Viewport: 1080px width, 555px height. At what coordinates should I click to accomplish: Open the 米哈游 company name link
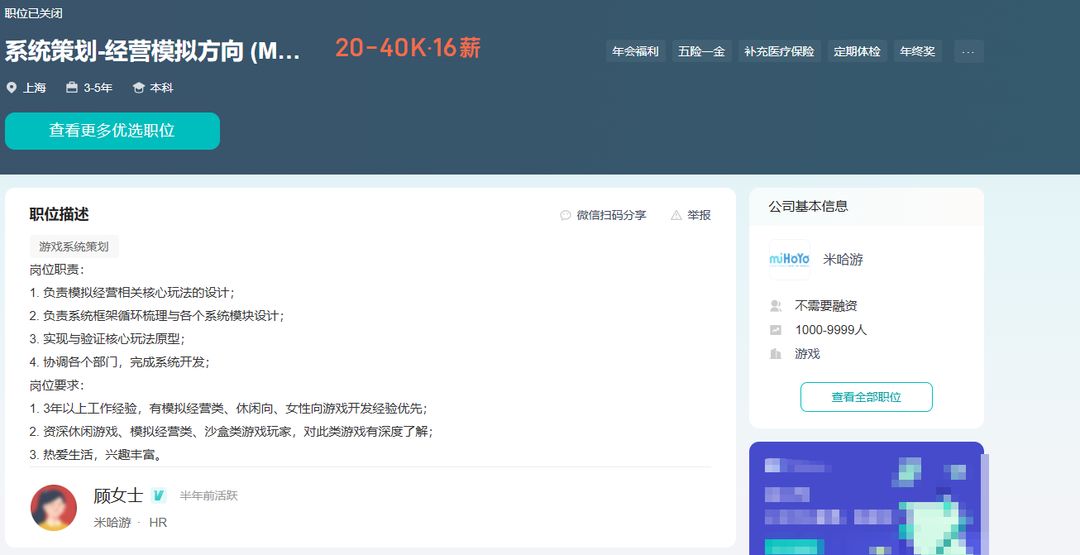click(x=843, y=260)
